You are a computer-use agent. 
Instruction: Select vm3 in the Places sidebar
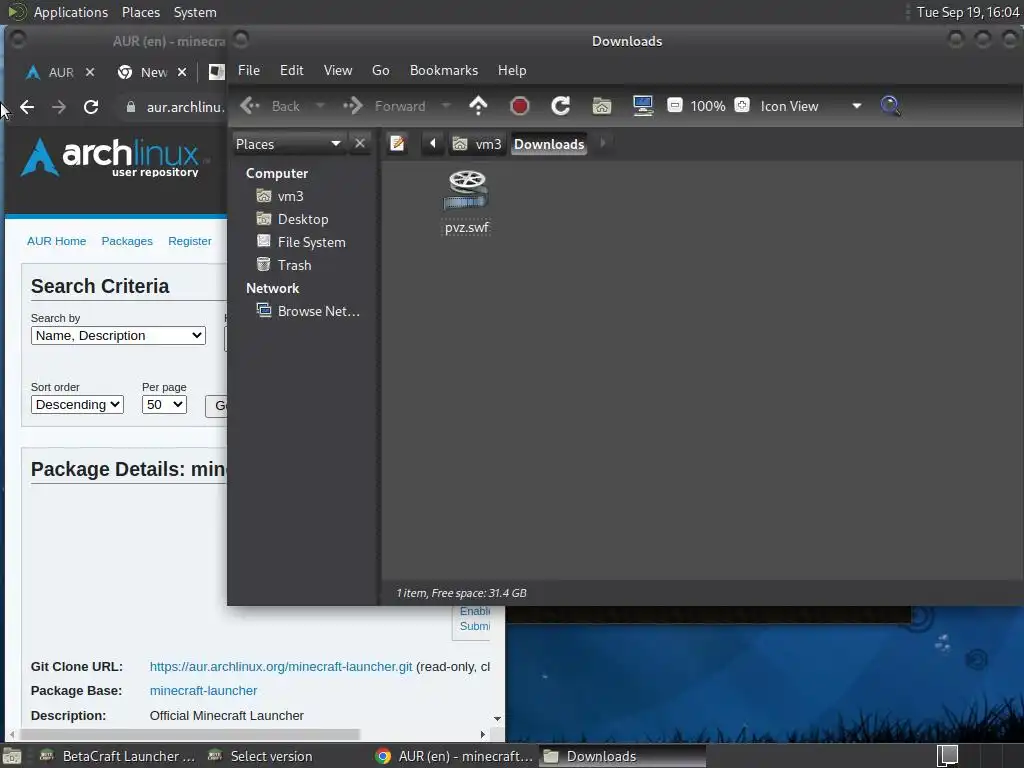point(291,196)
